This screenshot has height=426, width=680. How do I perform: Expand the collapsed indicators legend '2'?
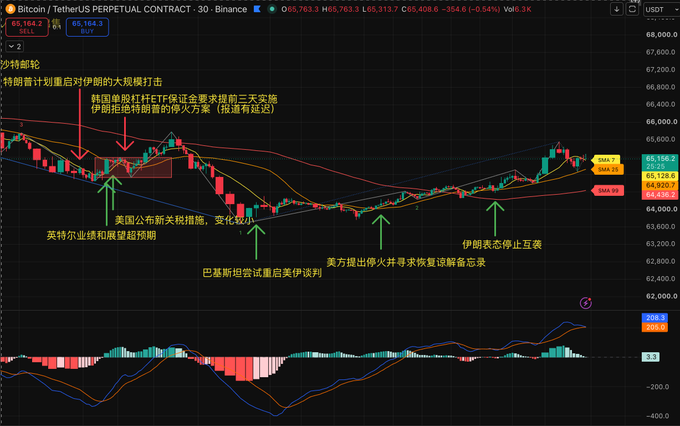coord(14,46)
